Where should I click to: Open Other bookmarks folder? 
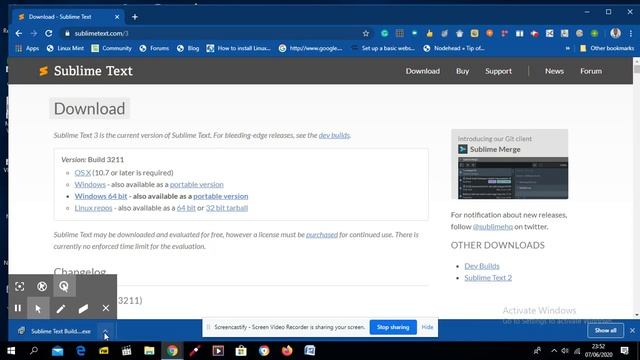(607, 48)
